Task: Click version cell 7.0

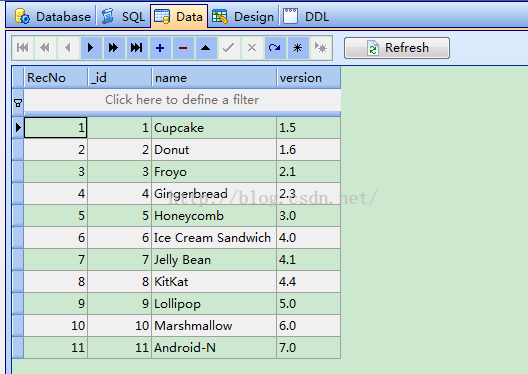Action: pyautogui.click(x=308, y=347)
